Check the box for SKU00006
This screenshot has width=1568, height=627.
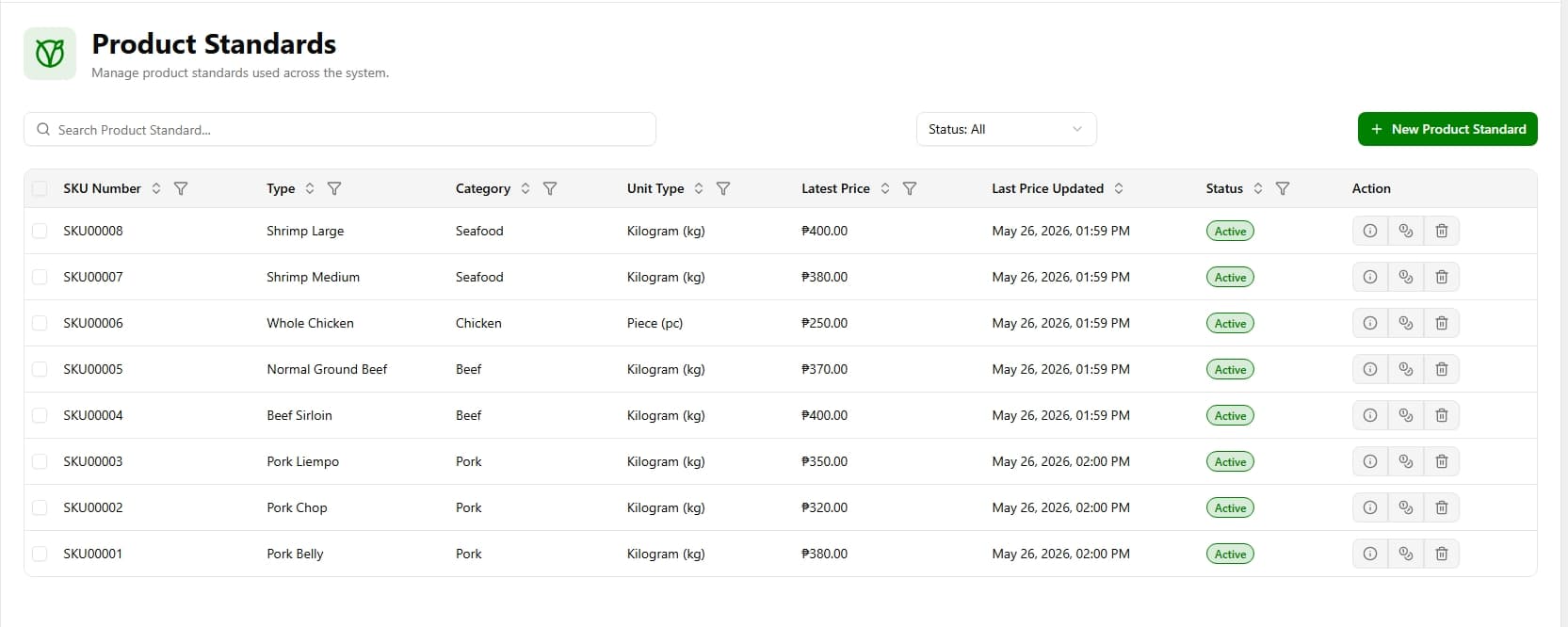pos(40,323)
